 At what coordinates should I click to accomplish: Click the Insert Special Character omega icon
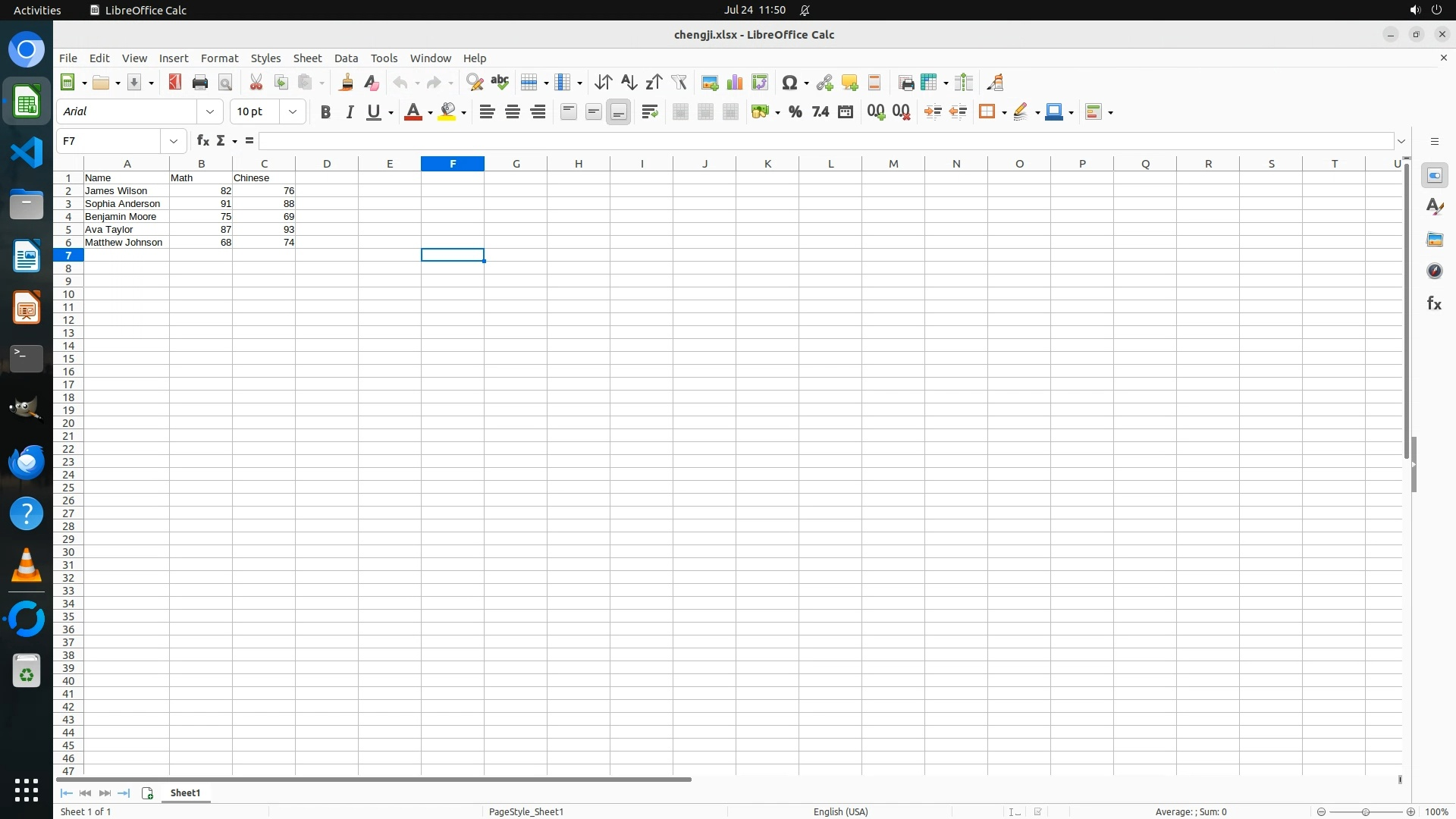[x=789, y=83]
